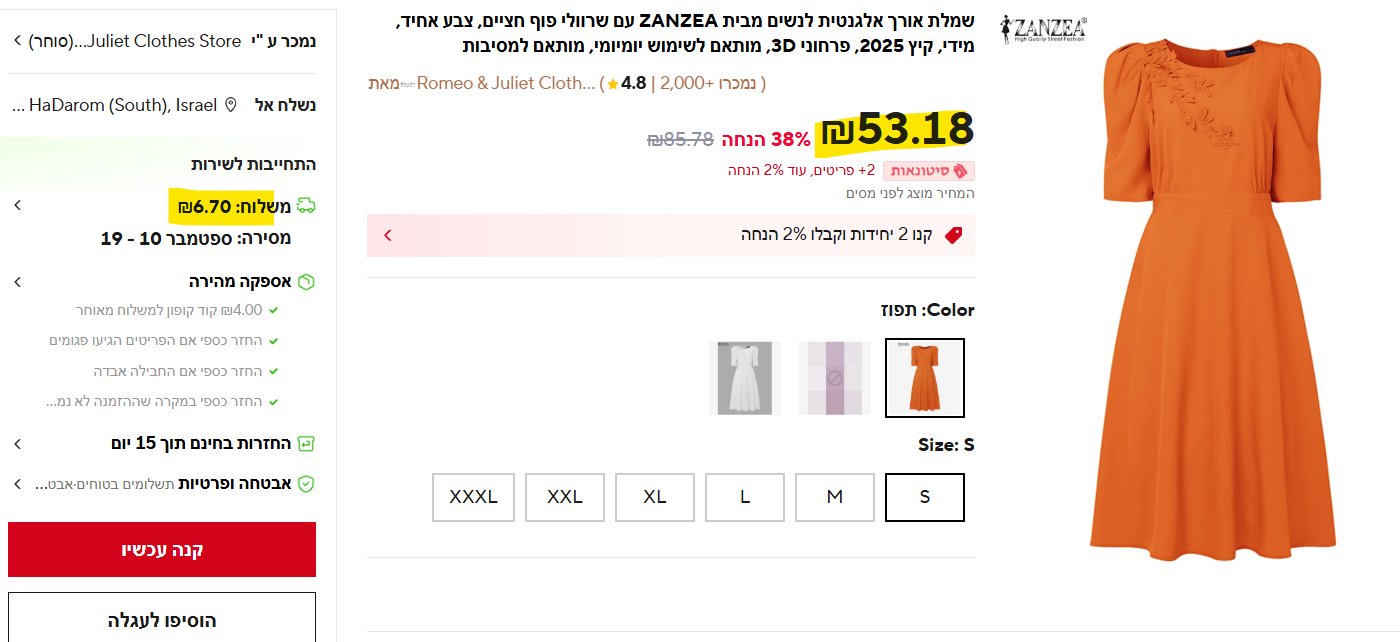The image size is (1400, 642).
Task: Click the ZANZEA brand logo
Action: [x=1043, y=30]
